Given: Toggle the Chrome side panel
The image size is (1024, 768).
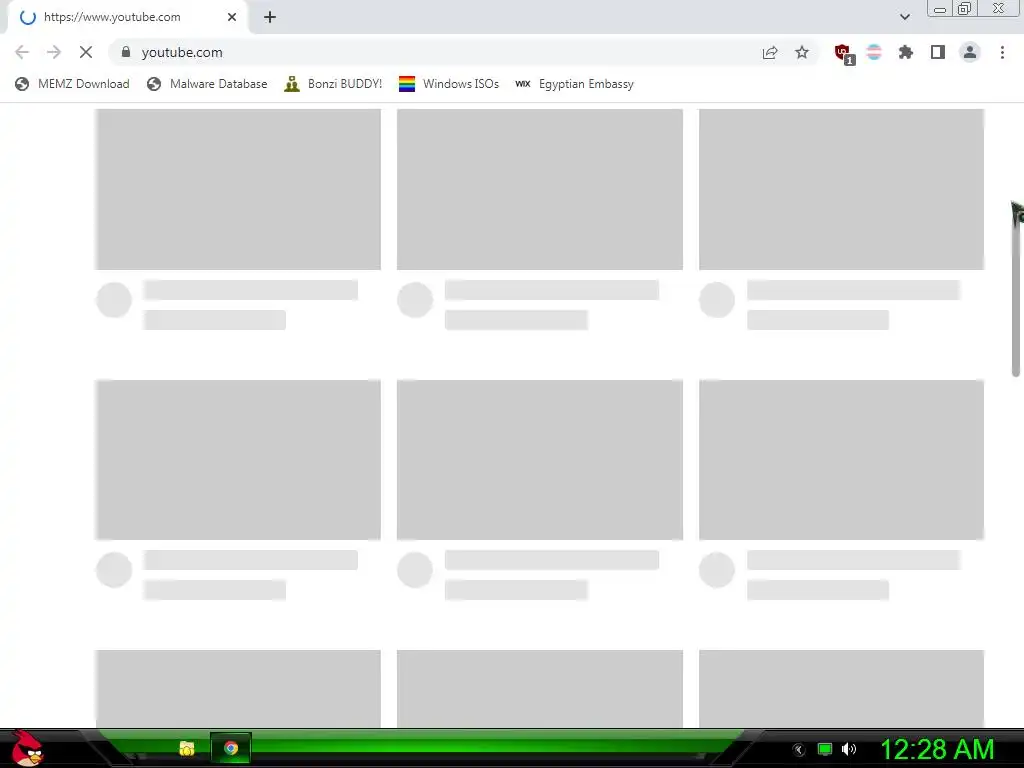Looking at the screenshot, I should point(938,52).
